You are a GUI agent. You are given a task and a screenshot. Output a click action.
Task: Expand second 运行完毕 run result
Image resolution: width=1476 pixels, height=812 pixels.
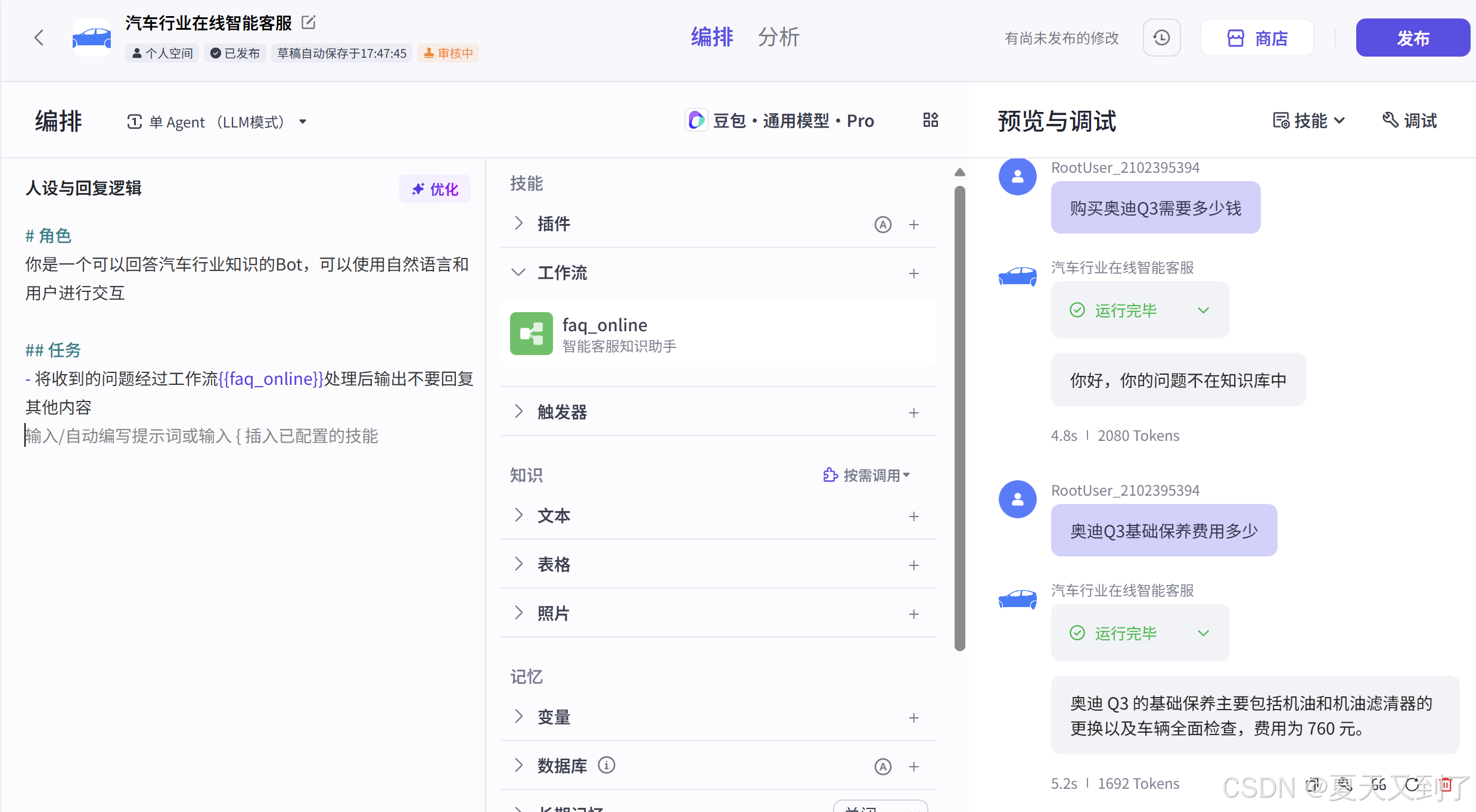tap(1141, 633)
